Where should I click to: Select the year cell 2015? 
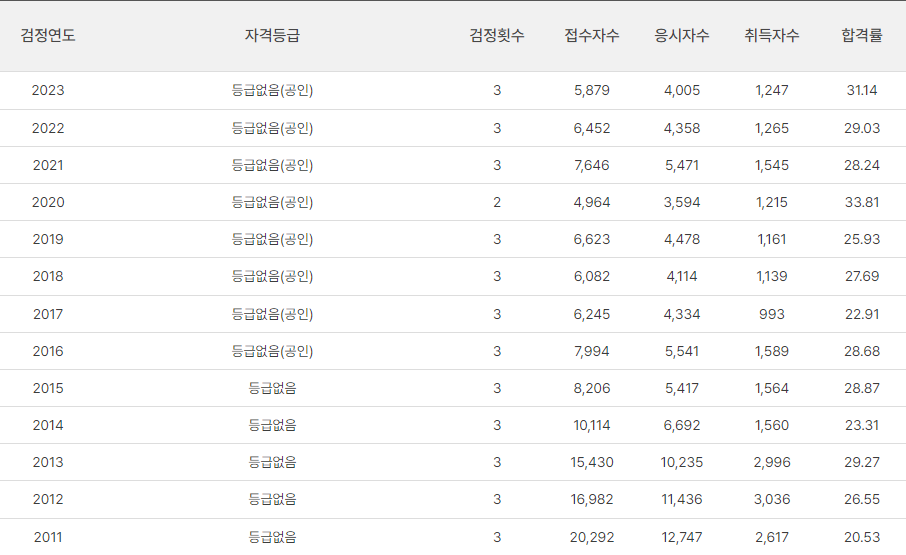pos(48,388)
